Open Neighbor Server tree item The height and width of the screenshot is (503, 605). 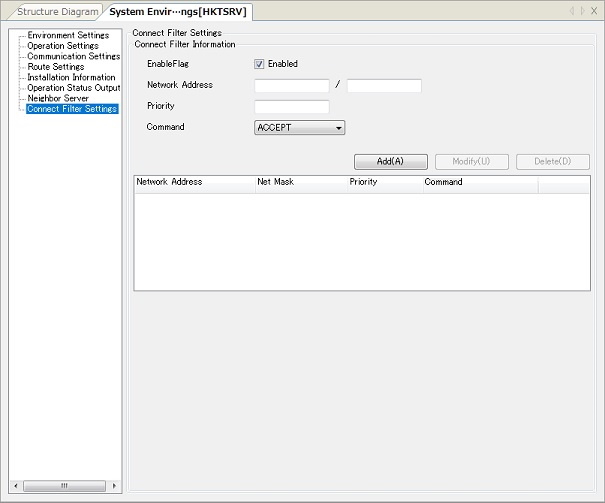coord(58,98)
